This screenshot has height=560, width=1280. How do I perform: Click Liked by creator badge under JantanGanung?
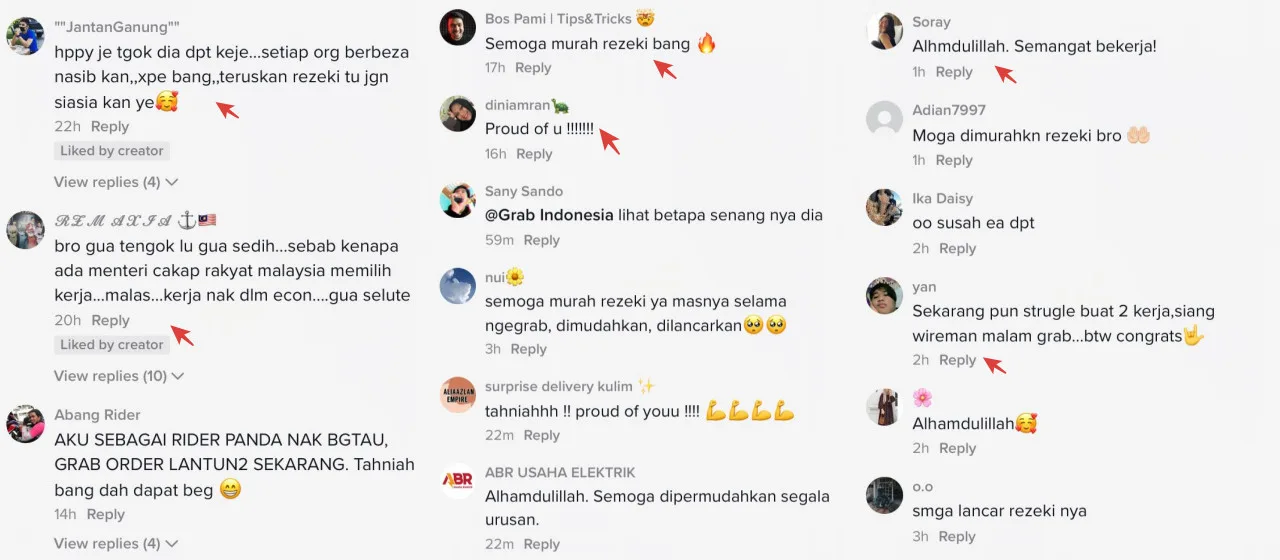point(112,151)
